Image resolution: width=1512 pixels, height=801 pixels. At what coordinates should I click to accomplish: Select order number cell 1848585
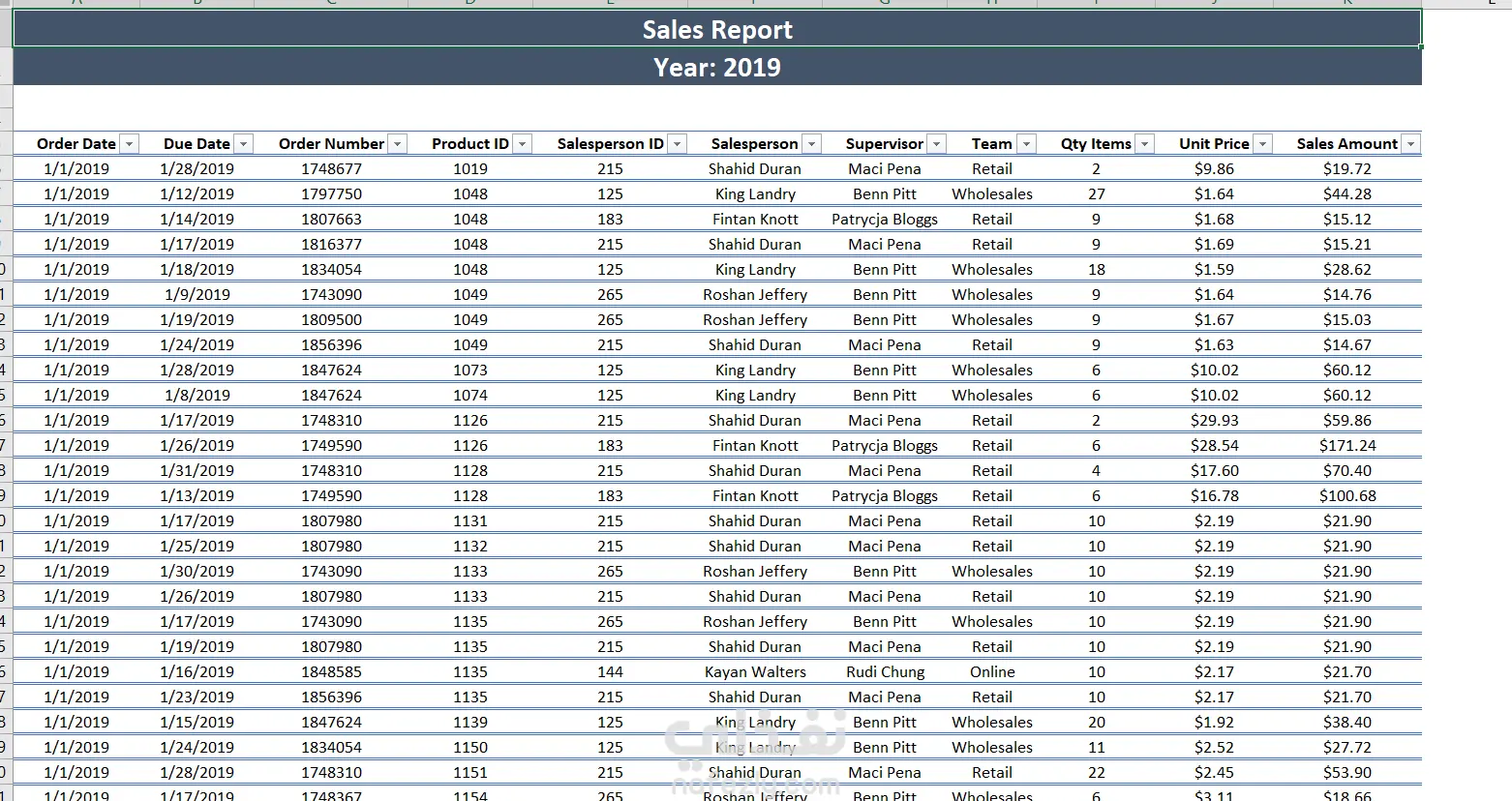point(331,671)
